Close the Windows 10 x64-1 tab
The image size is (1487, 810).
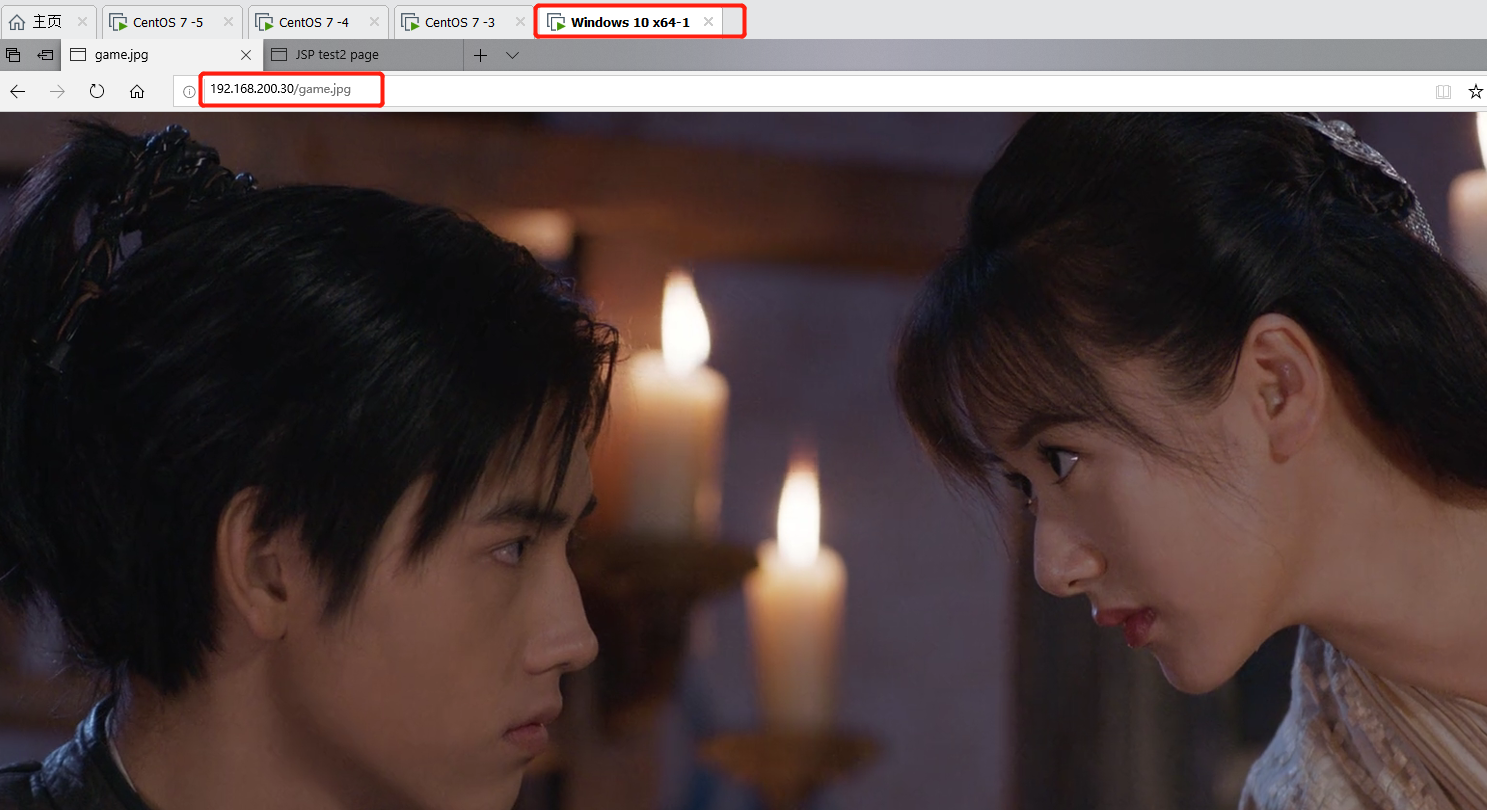(x=709, y=22)
